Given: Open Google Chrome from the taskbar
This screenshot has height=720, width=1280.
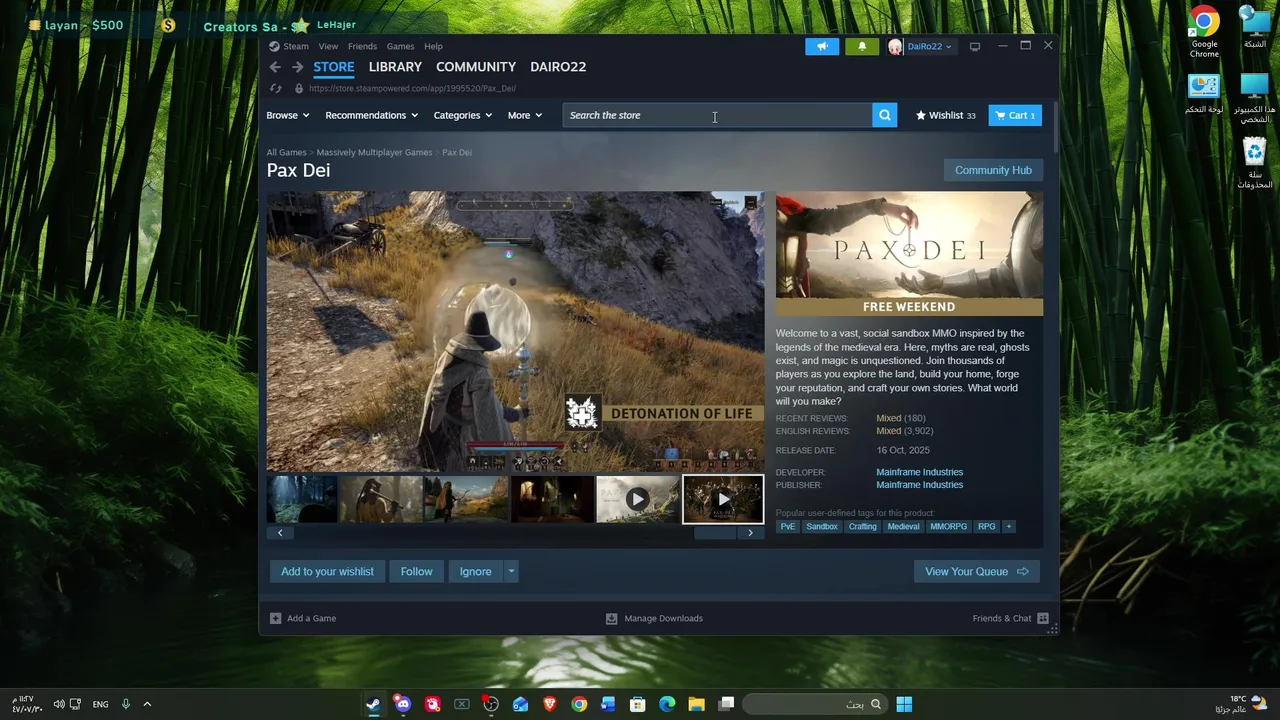Looking at the screenshot, I should (x=579, y=704).
